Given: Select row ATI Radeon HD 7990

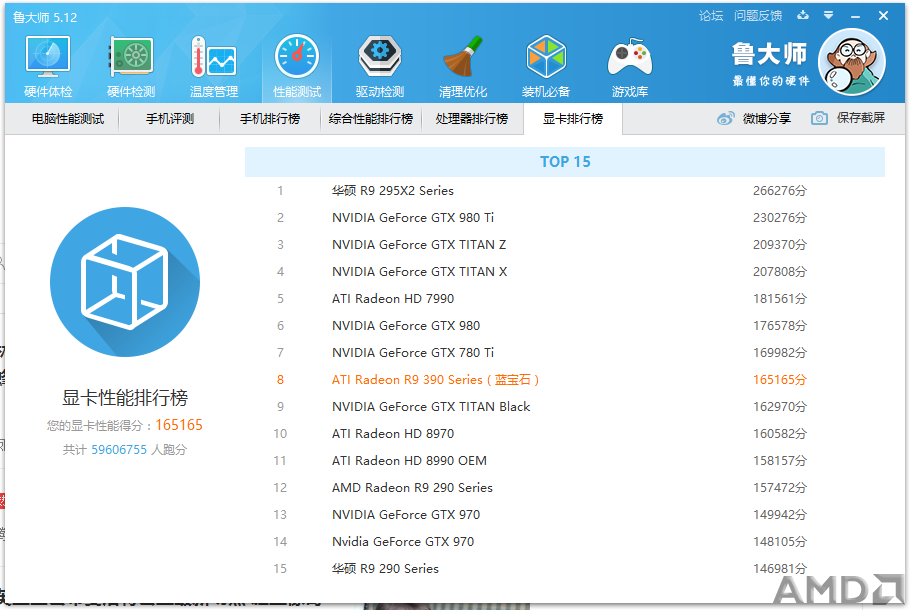Looking at the screenshot, I should (x=565, y=298).
